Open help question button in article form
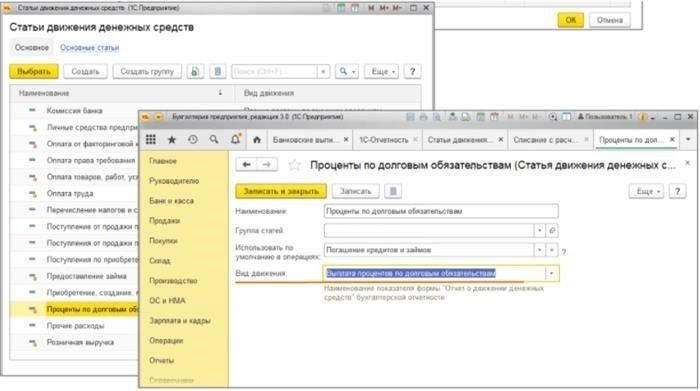This screenshot has width=700, height=391. tap(677, 191)
